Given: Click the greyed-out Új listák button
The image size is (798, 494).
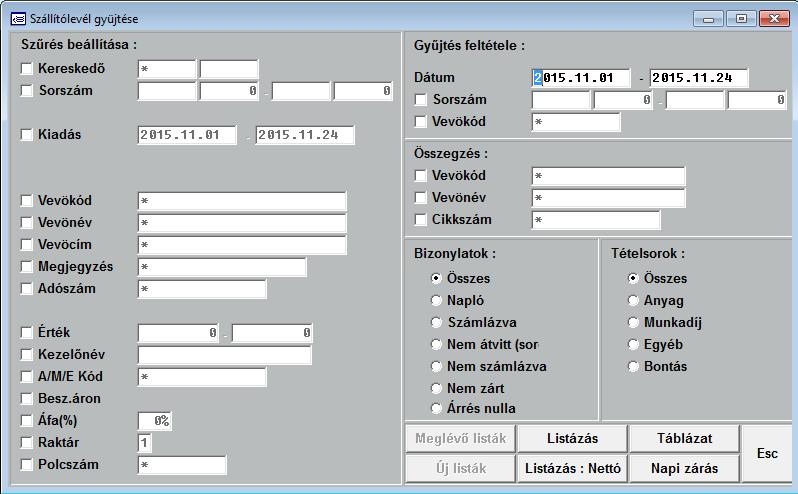Looking at the screenshot, I should tap(461, 469).
